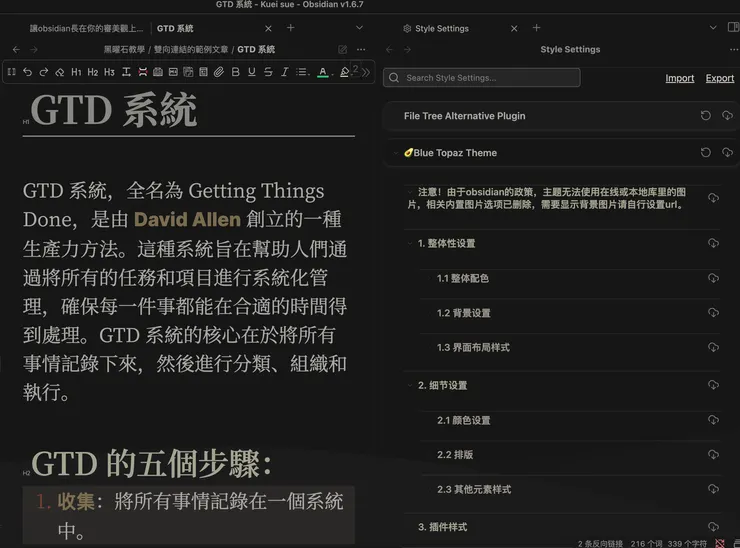Viewport: 740px width, 548px height.
Task: Open the right pane tab list dropdown
Action: 713,28
